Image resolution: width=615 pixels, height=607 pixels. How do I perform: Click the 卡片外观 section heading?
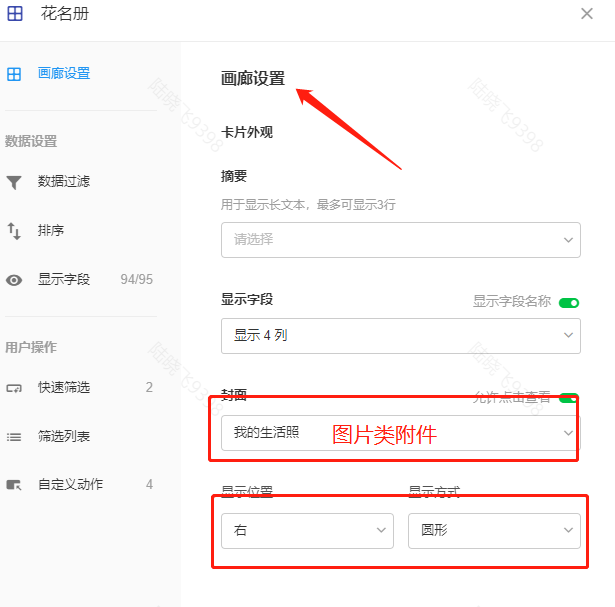(x=247, y=132)
